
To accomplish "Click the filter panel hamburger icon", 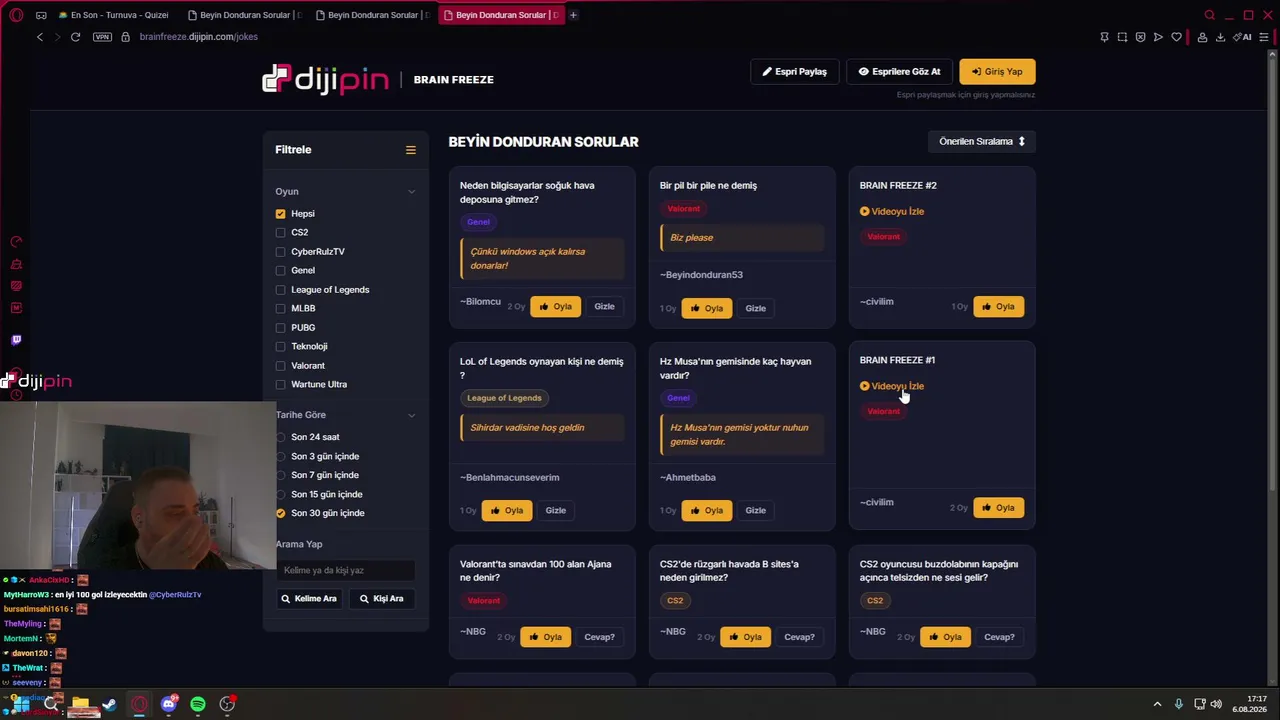I will [410, 150].
